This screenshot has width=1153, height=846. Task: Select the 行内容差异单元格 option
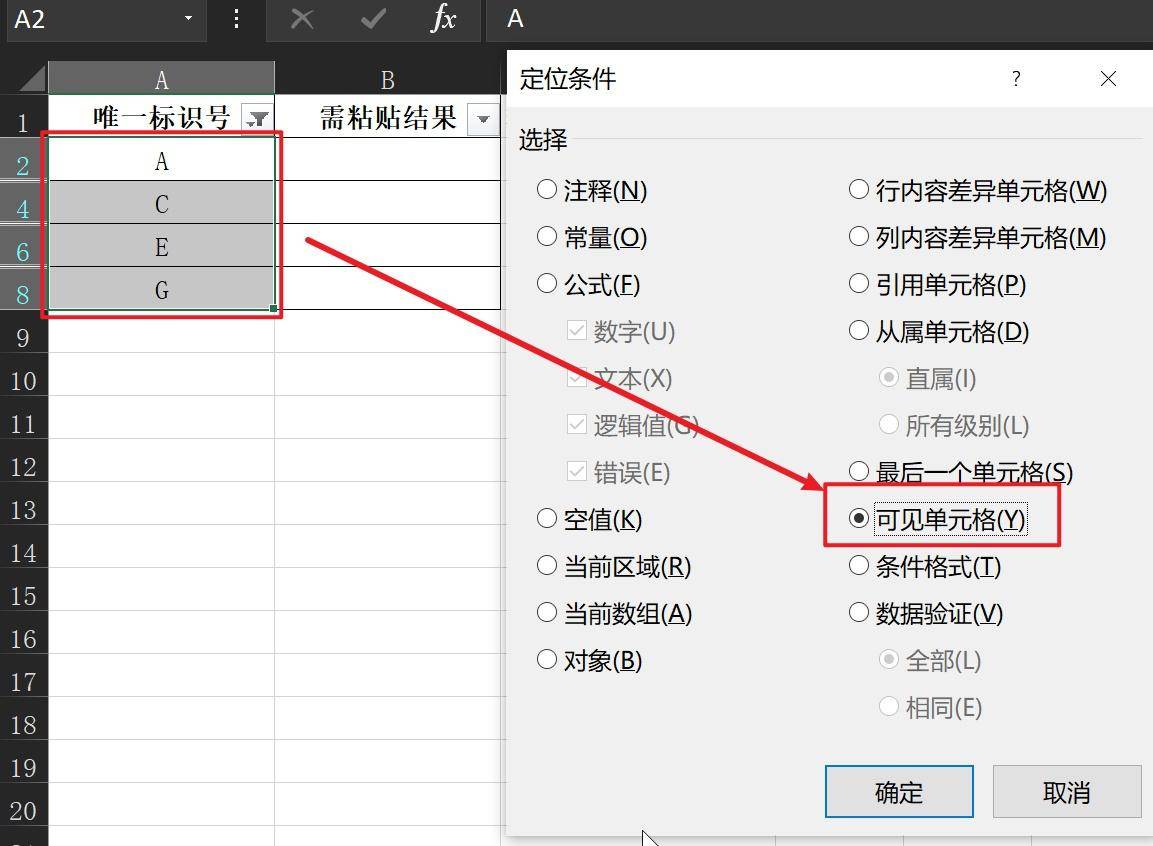coord(859,190)
